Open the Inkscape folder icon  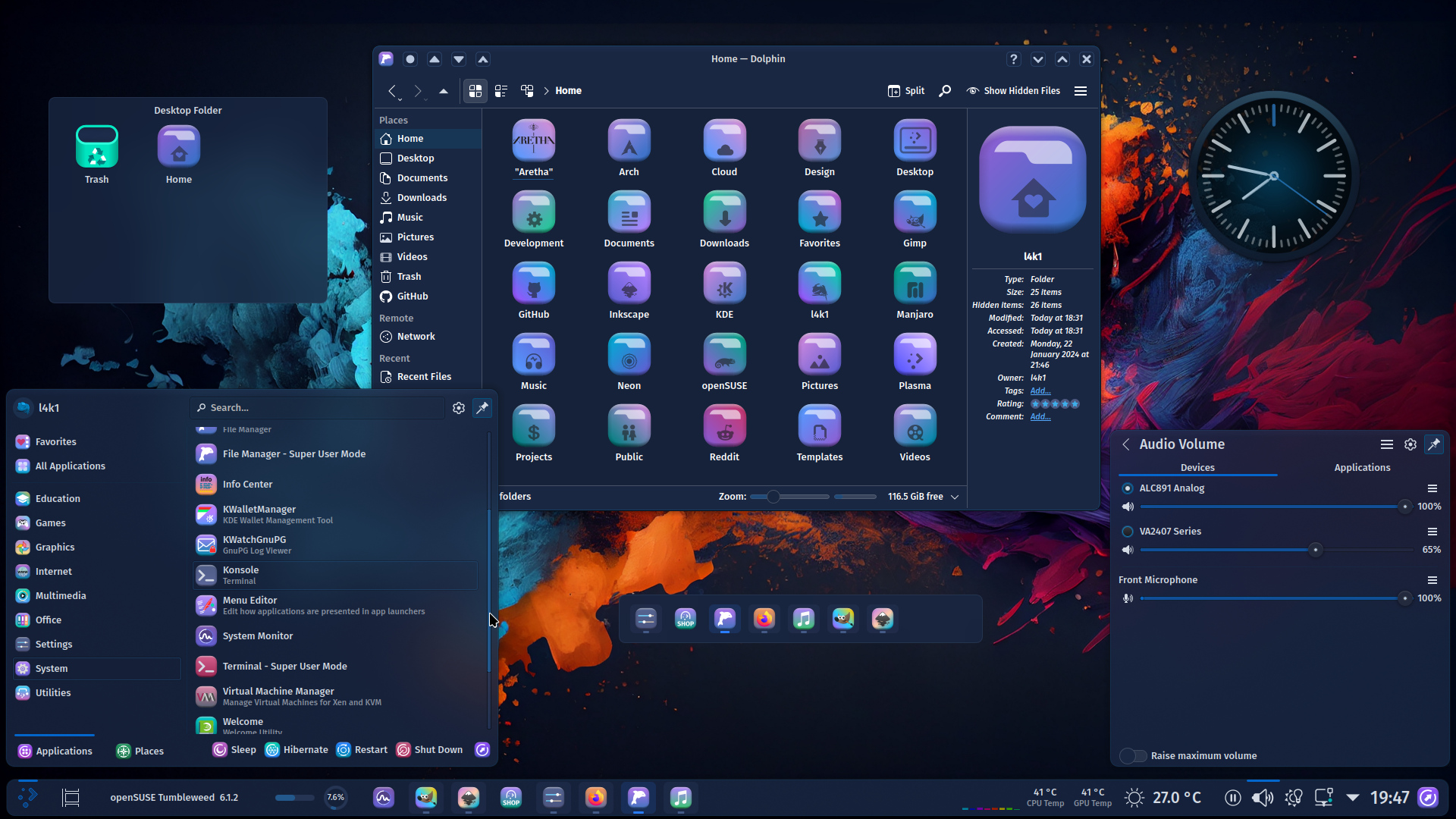(629, 284)
